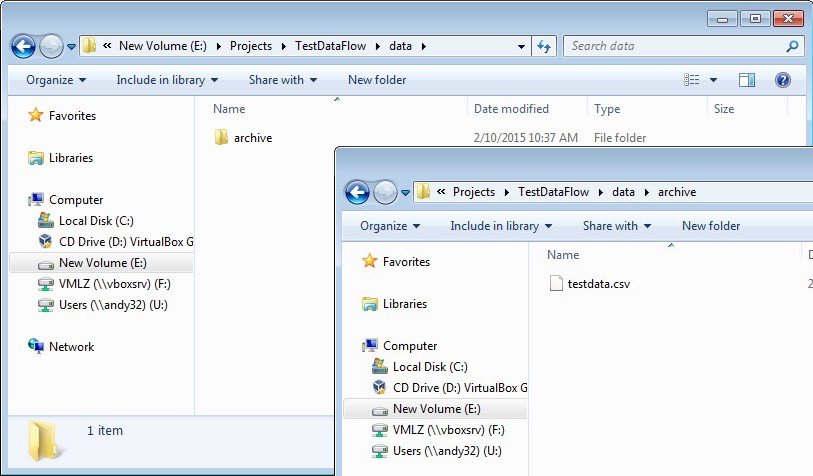This screenshot has width=813, height=476.
Task: Toggle the preview pane icon
Action: (747, 80)
